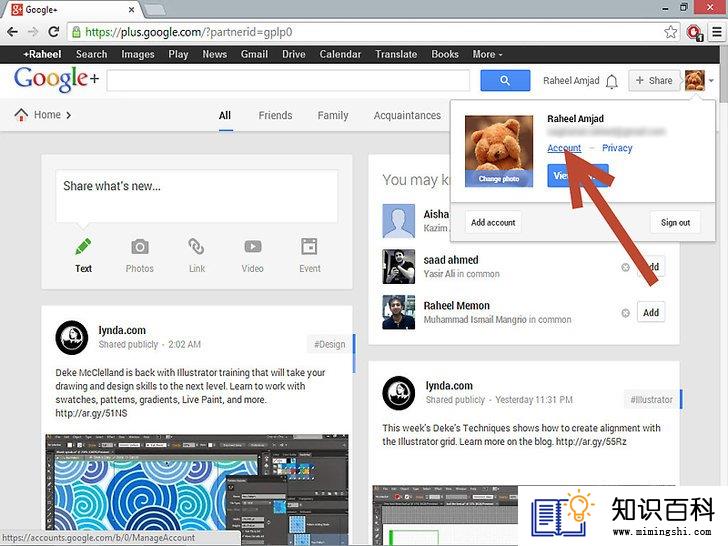Create an Event with the calendar icon
728x546 pixels.
(309, 247)
